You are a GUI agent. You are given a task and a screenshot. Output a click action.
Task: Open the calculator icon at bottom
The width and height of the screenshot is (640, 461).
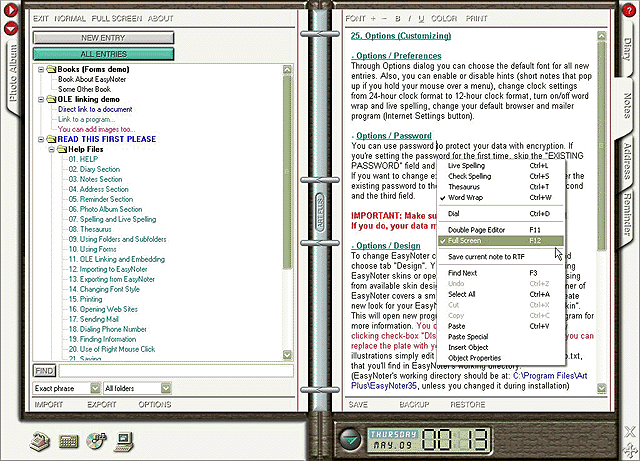[x=68, y=441]
